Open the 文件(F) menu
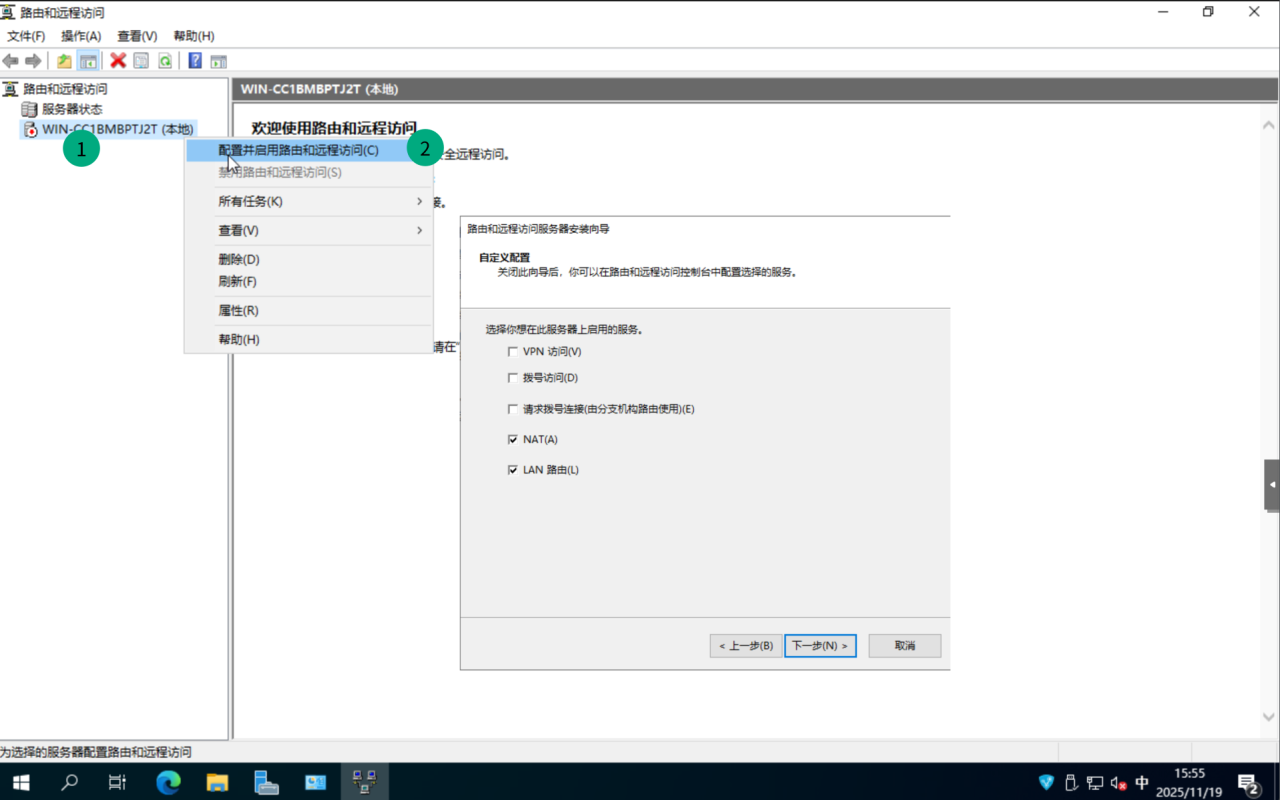This screenshot has height=800, width=1280. click(27, 36)
